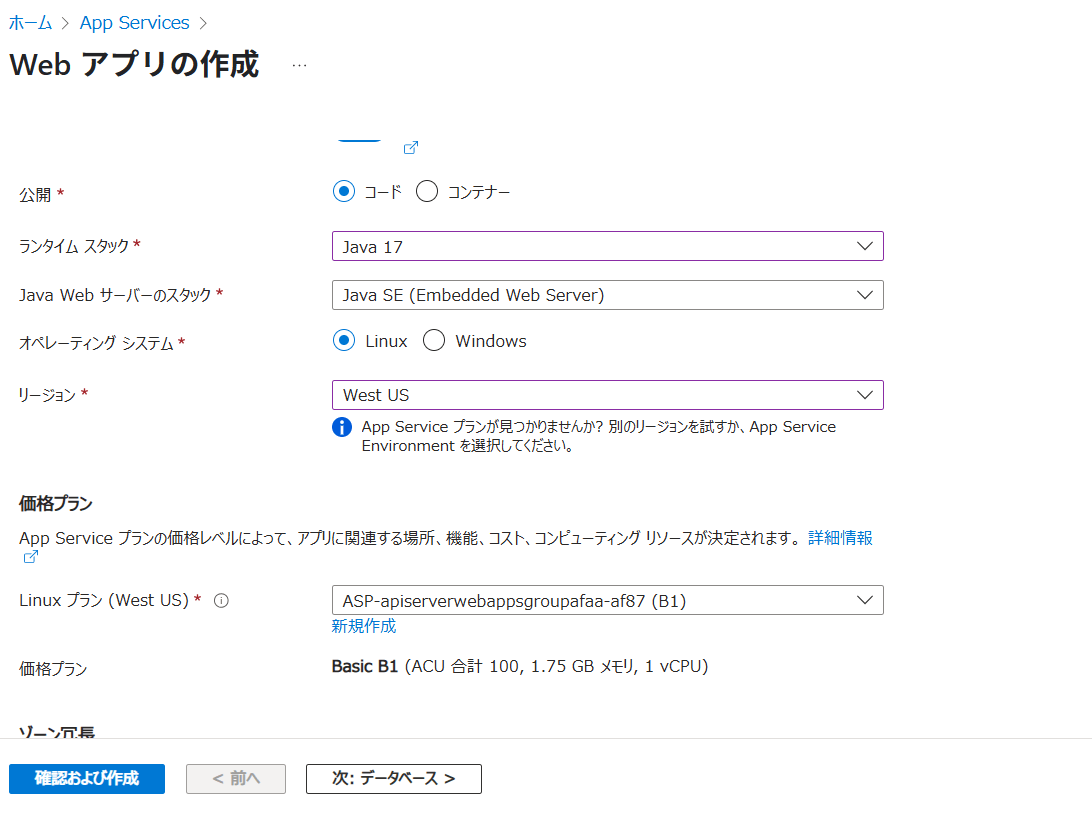Click the external link icon near the top form field
The image size is (1092, 814).
410,147
